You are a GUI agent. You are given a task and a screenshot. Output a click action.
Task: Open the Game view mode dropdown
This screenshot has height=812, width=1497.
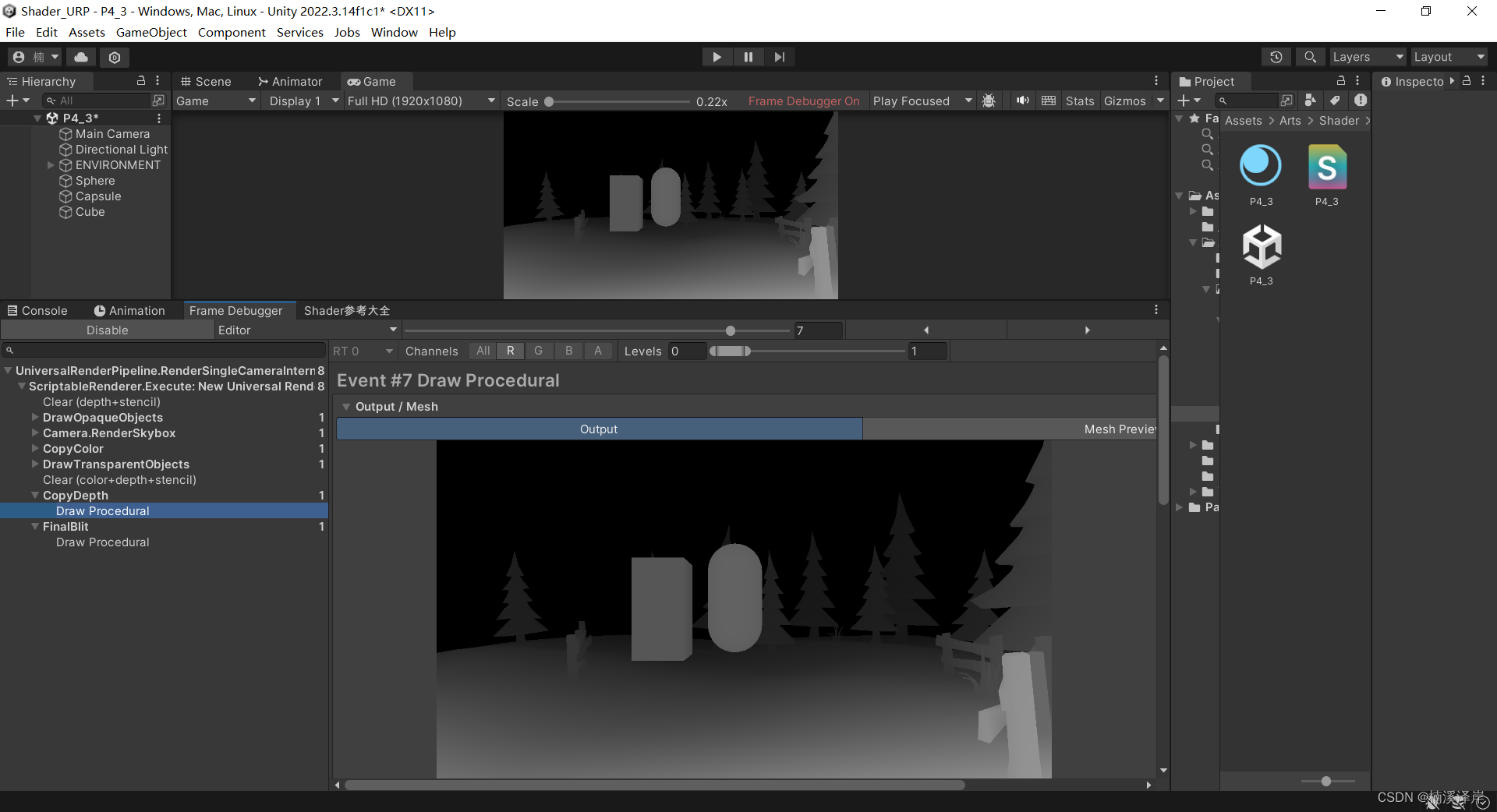point(217,101)
